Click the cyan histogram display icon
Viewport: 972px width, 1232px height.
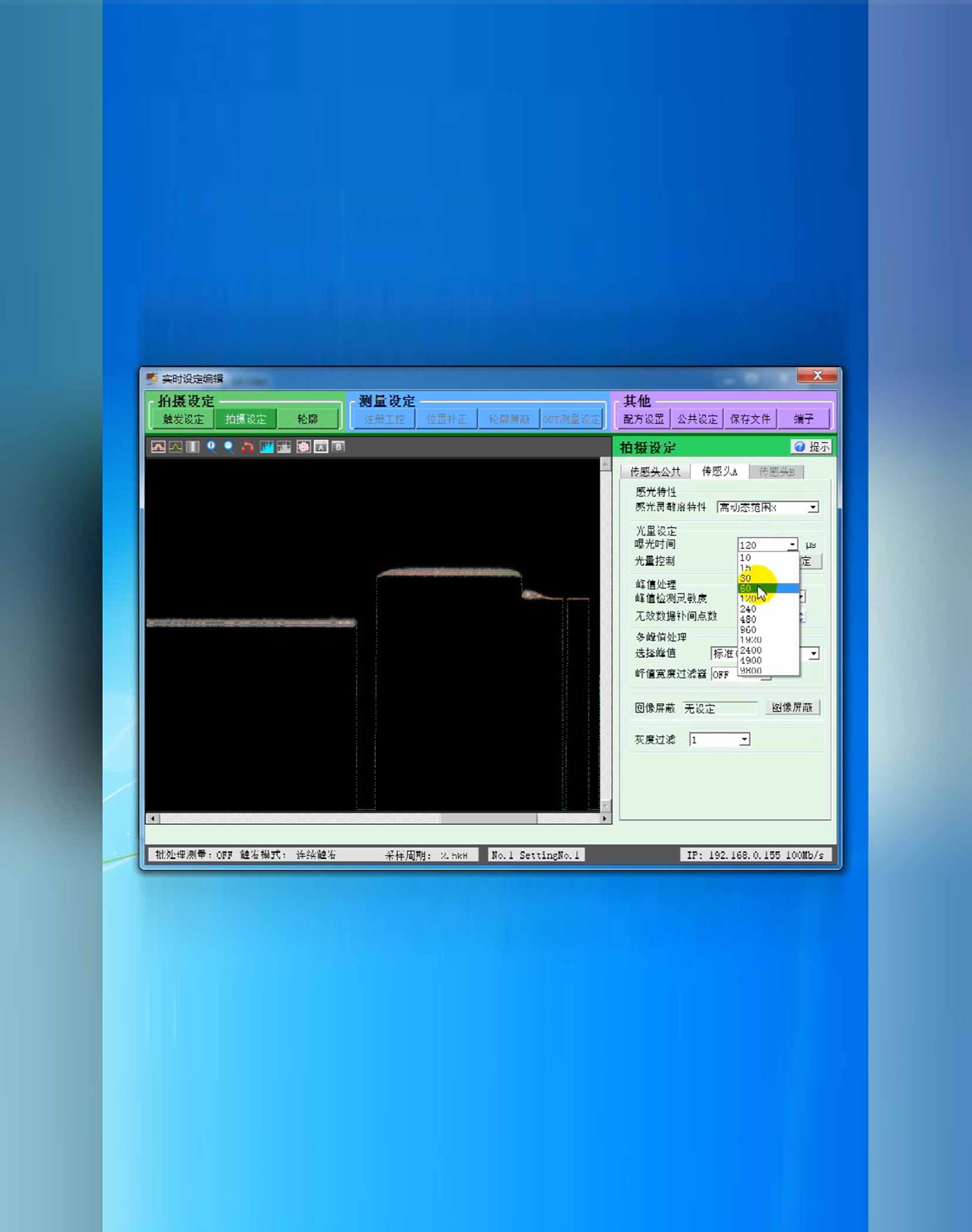coord(267,447)
